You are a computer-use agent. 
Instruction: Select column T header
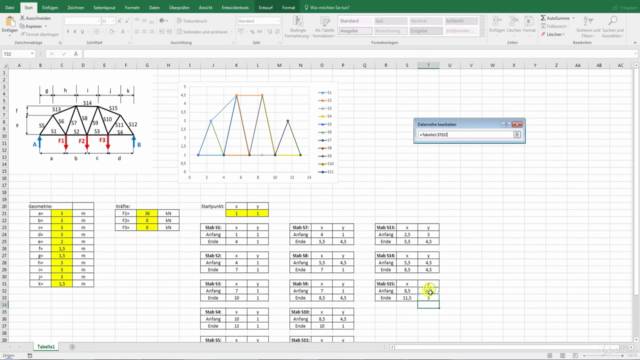click(x=428, y=65)
